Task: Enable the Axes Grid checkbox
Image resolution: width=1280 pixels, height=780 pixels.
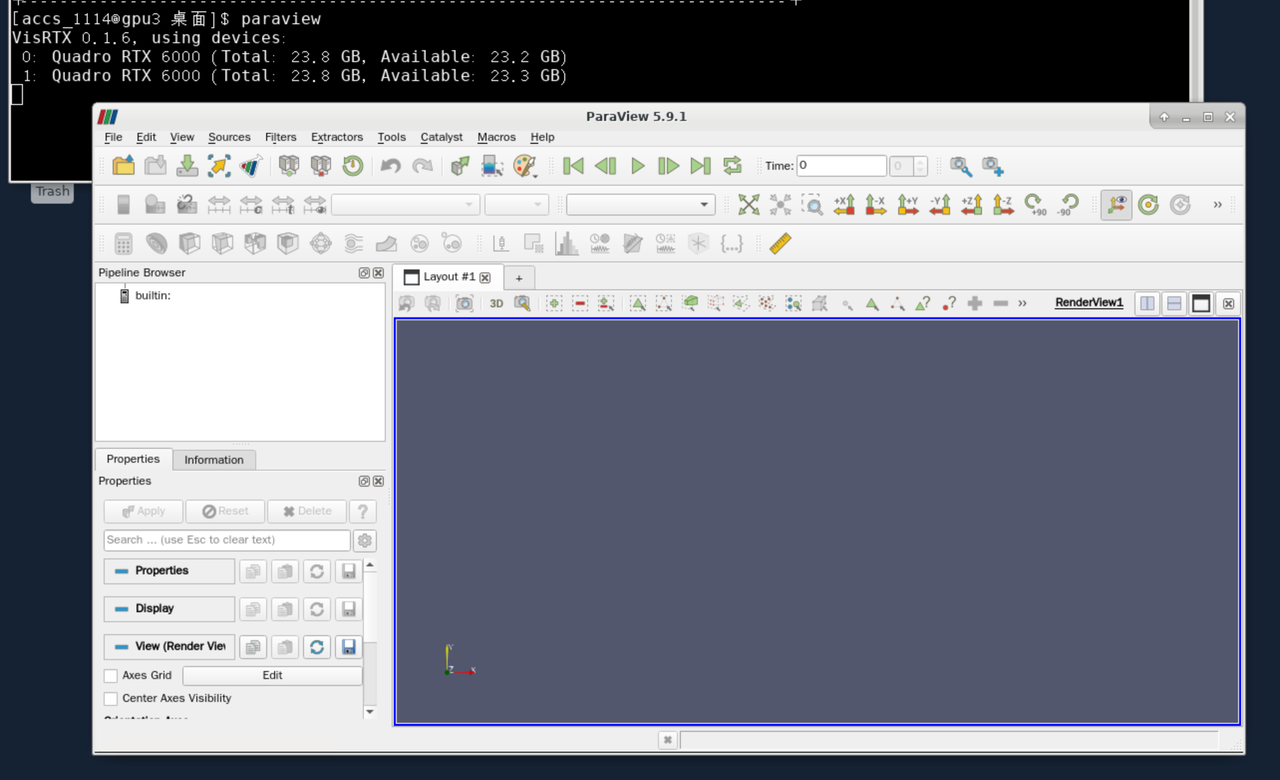Action: click(x=111, y=676)
